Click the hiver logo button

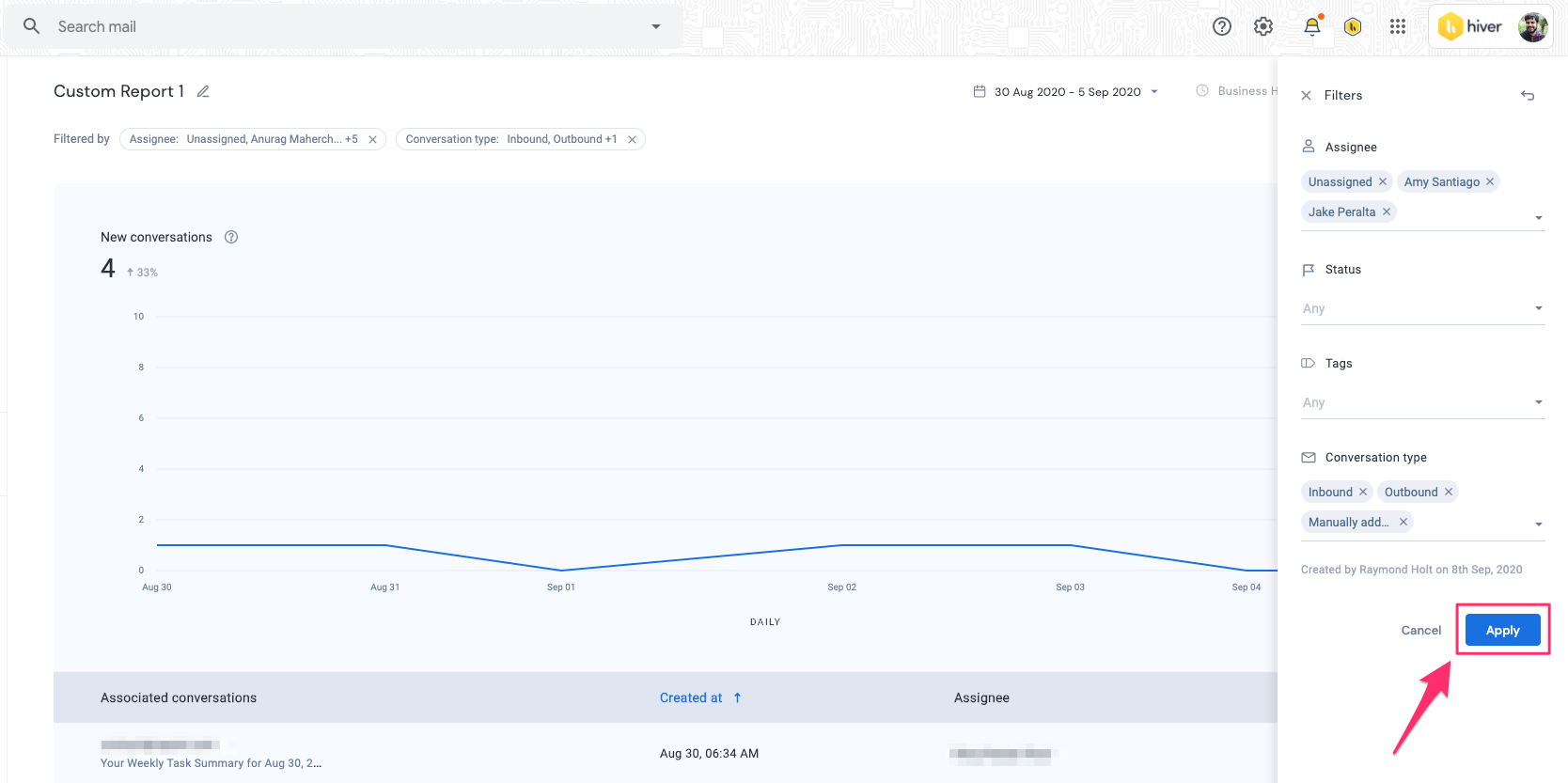pyautogui.click(x=1471, y=26)
